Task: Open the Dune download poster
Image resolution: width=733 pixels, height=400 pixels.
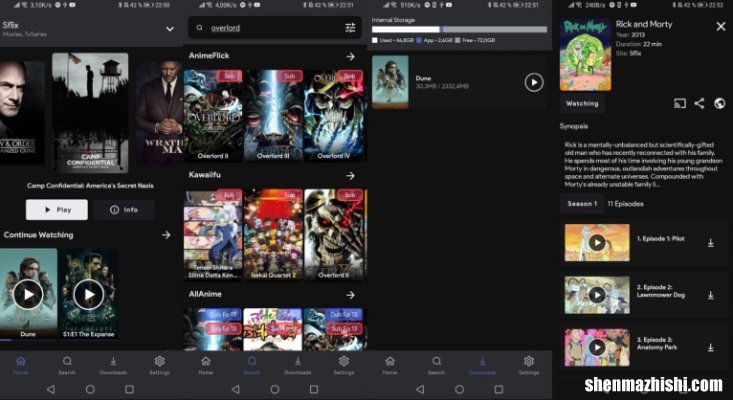Action: (x=390, y=82)
